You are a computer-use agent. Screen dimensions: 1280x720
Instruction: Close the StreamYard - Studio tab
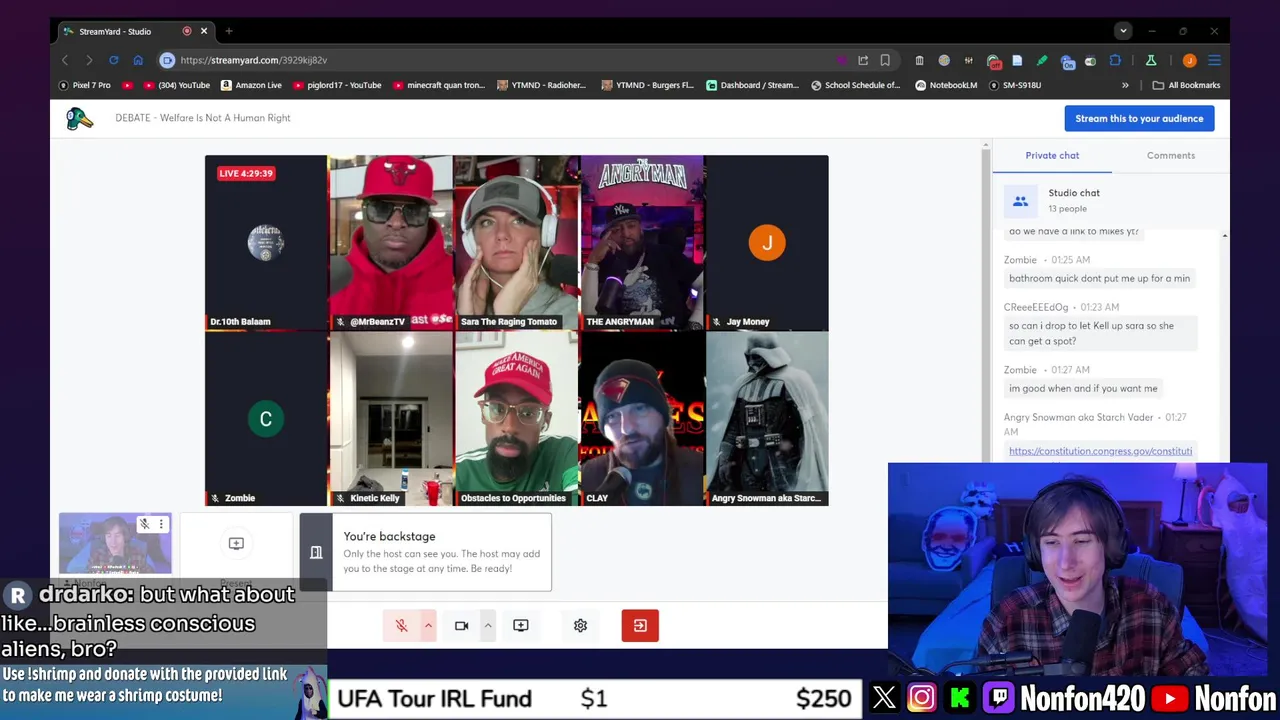204,31
